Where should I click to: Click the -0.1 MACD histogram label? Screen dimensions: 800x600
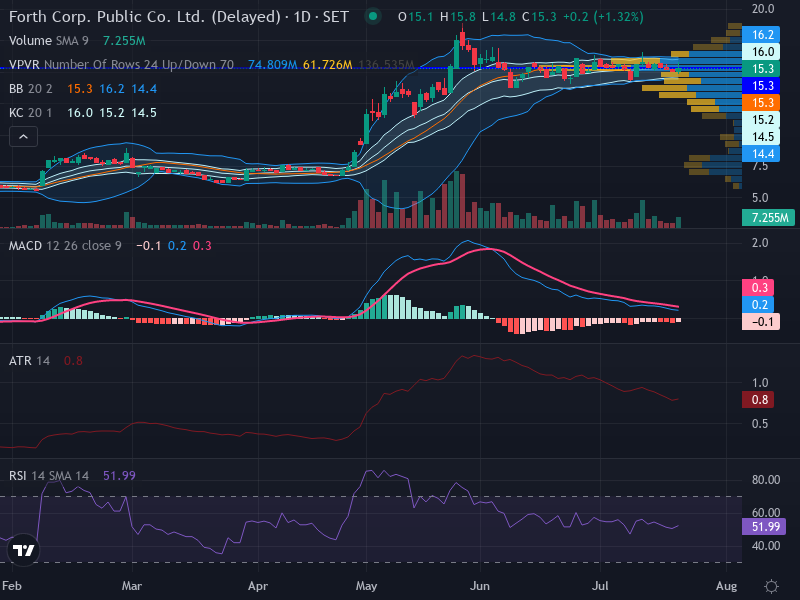point(761,322)
